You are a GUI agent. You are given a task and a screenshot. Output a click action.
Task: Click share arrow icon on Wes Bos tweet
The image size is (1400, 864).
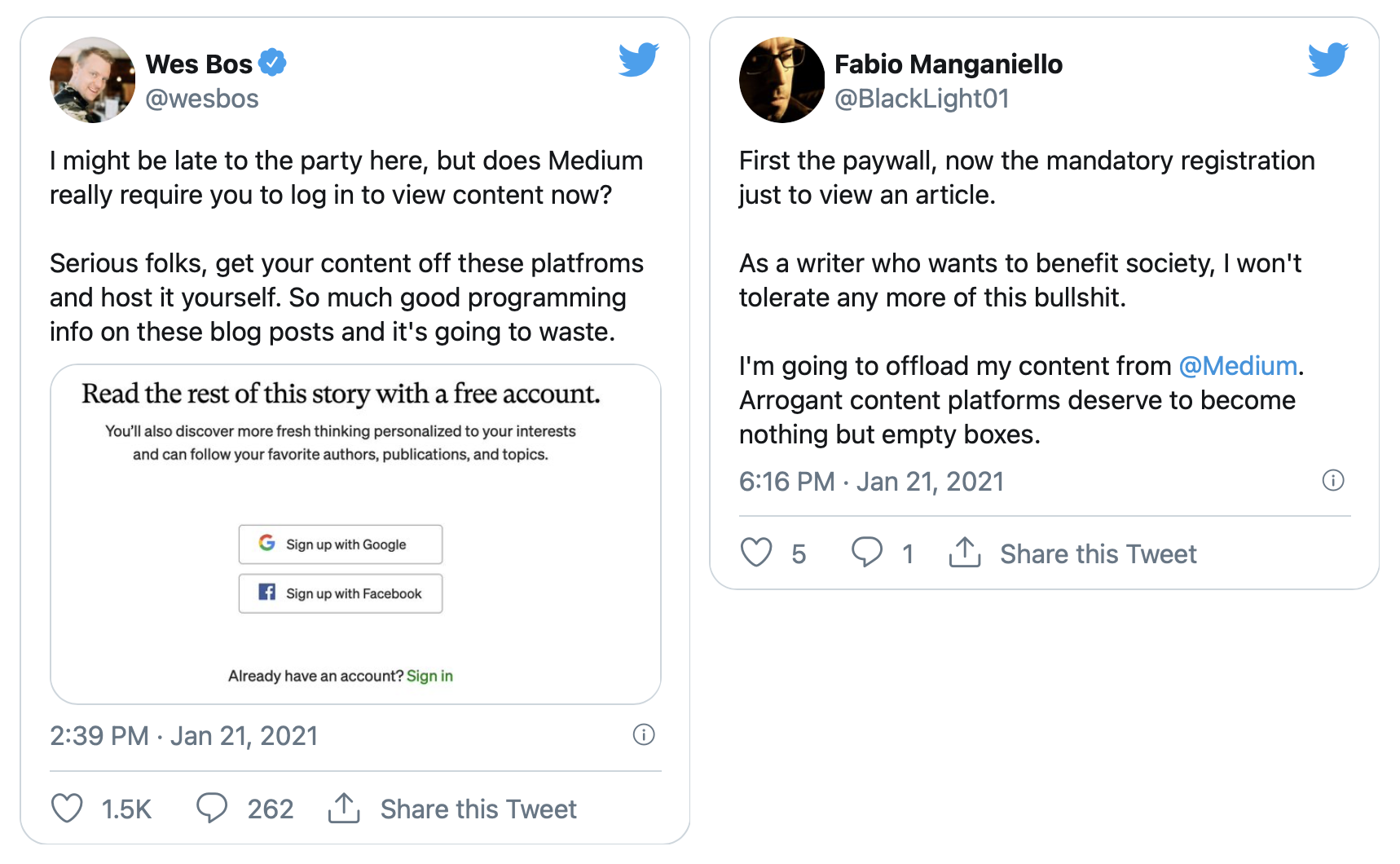344,808
